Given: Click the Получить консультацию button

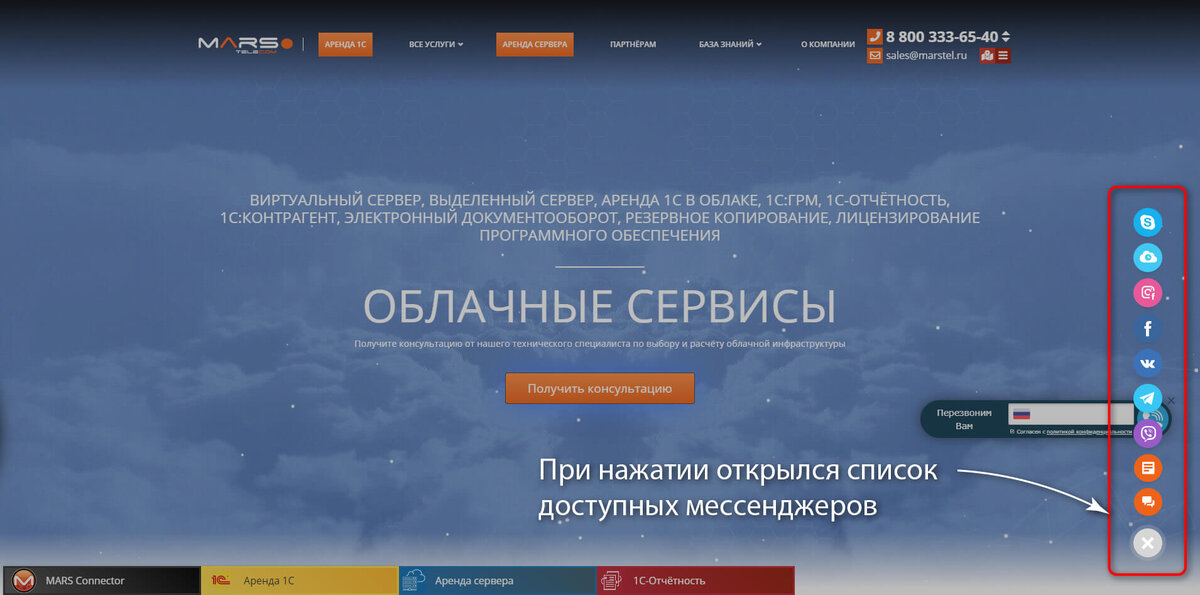Looking at the screenshot, I should pyautogui.click(x=600, y=388).
